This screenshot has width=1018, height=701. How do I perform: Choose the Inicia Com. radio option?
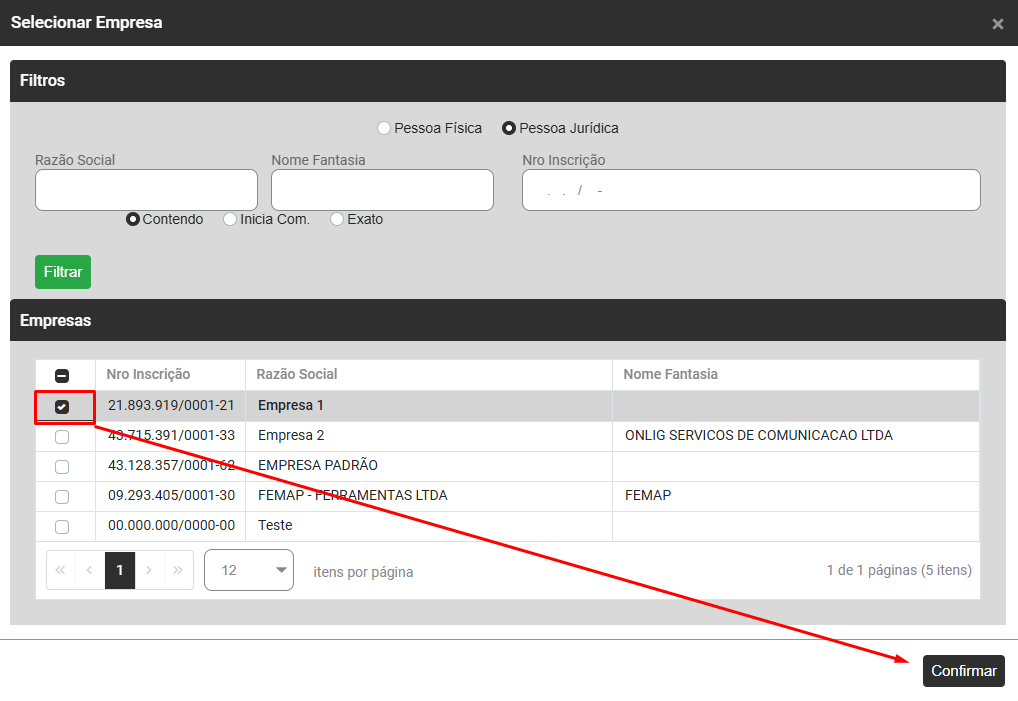click(x=230, y=219)
